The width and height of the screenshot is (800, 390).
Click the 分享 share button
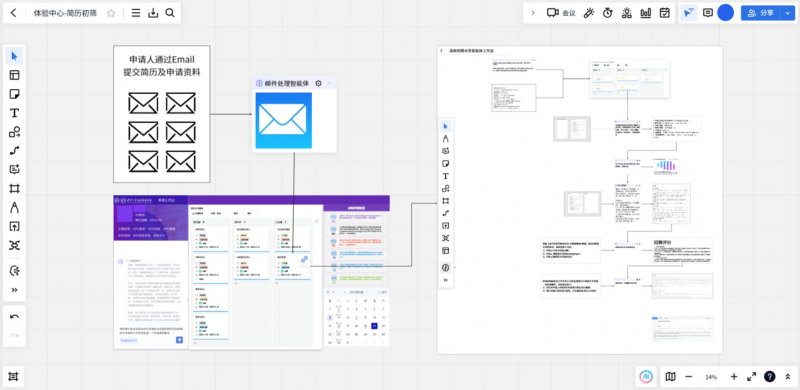pos(761,13)
